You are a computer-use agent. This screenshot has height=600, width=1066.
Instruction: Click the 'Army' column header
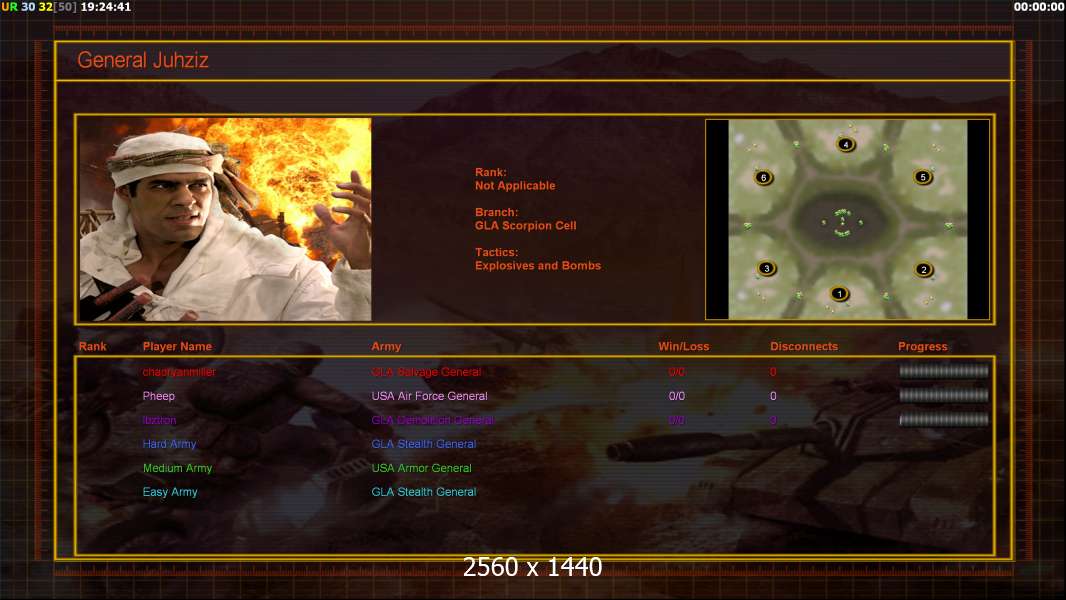click(x=386, y=347)
